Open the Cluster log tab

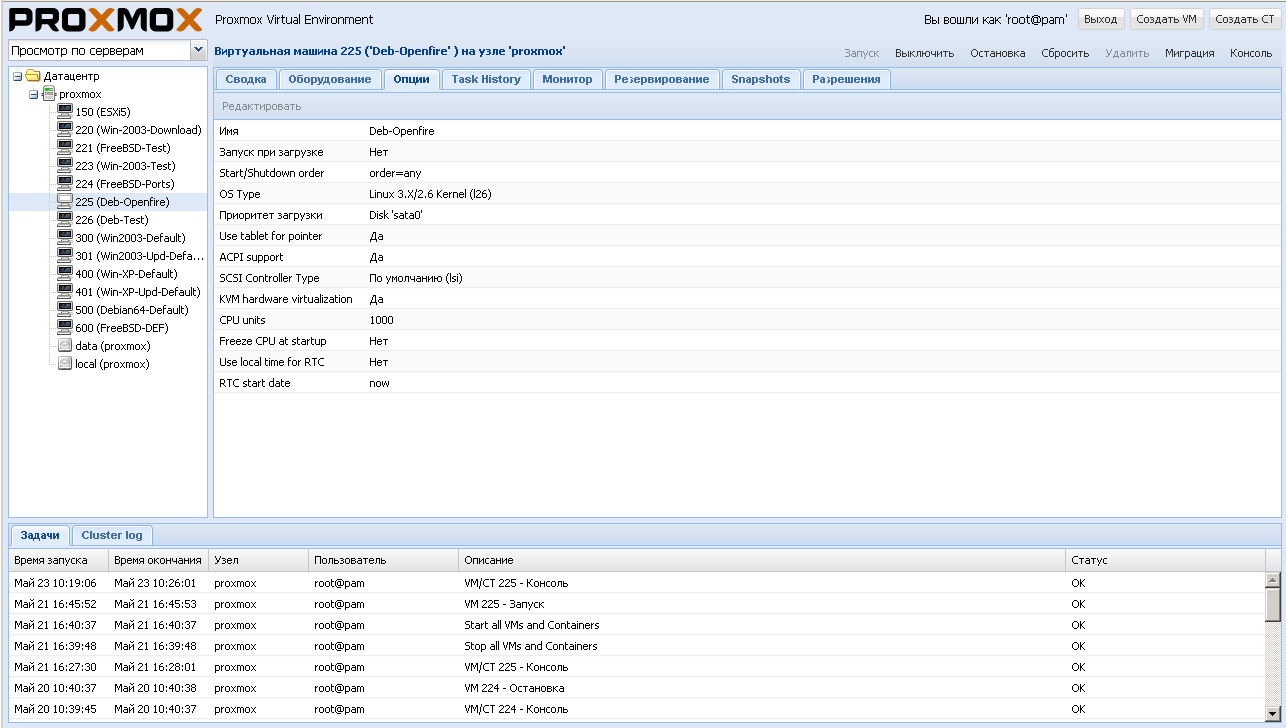click(112, 535)
